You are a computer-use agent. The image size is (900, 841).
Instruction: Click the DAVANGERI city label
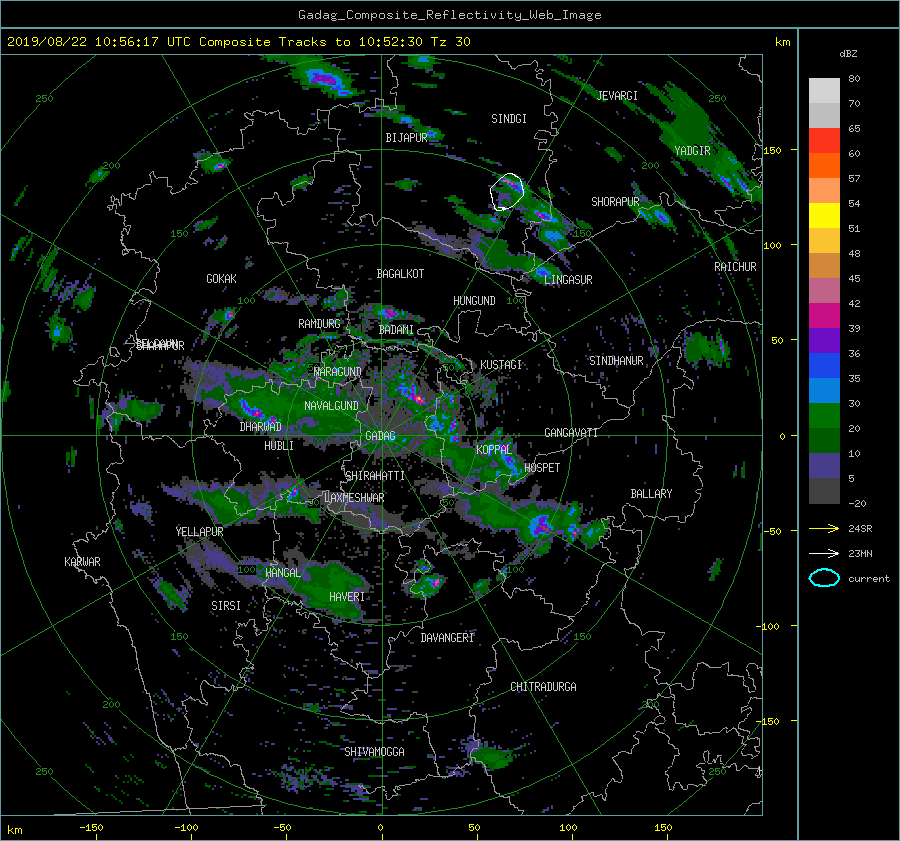tap(447, 638)
